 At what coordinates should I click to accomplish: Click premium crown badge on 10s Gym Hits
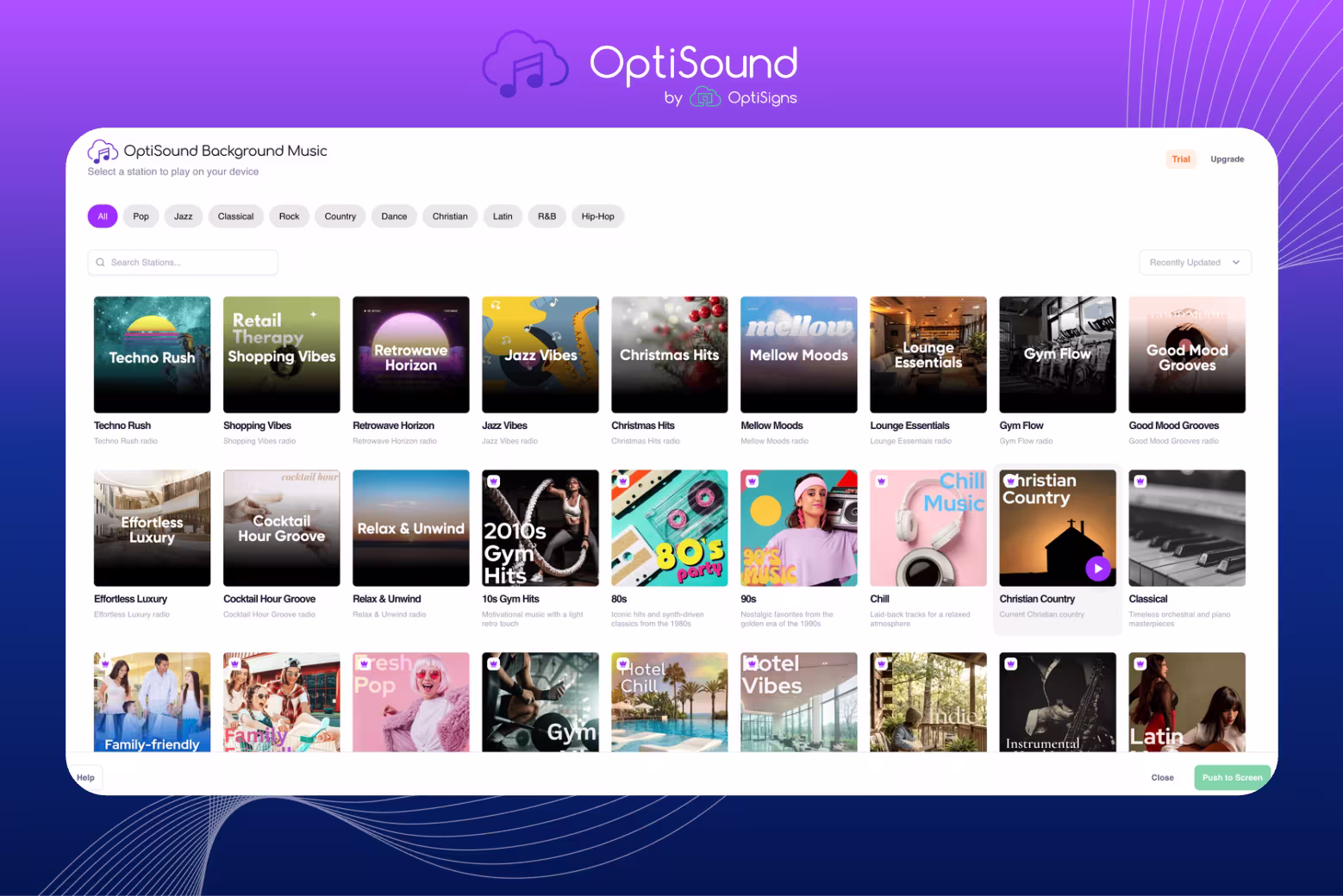494,482
